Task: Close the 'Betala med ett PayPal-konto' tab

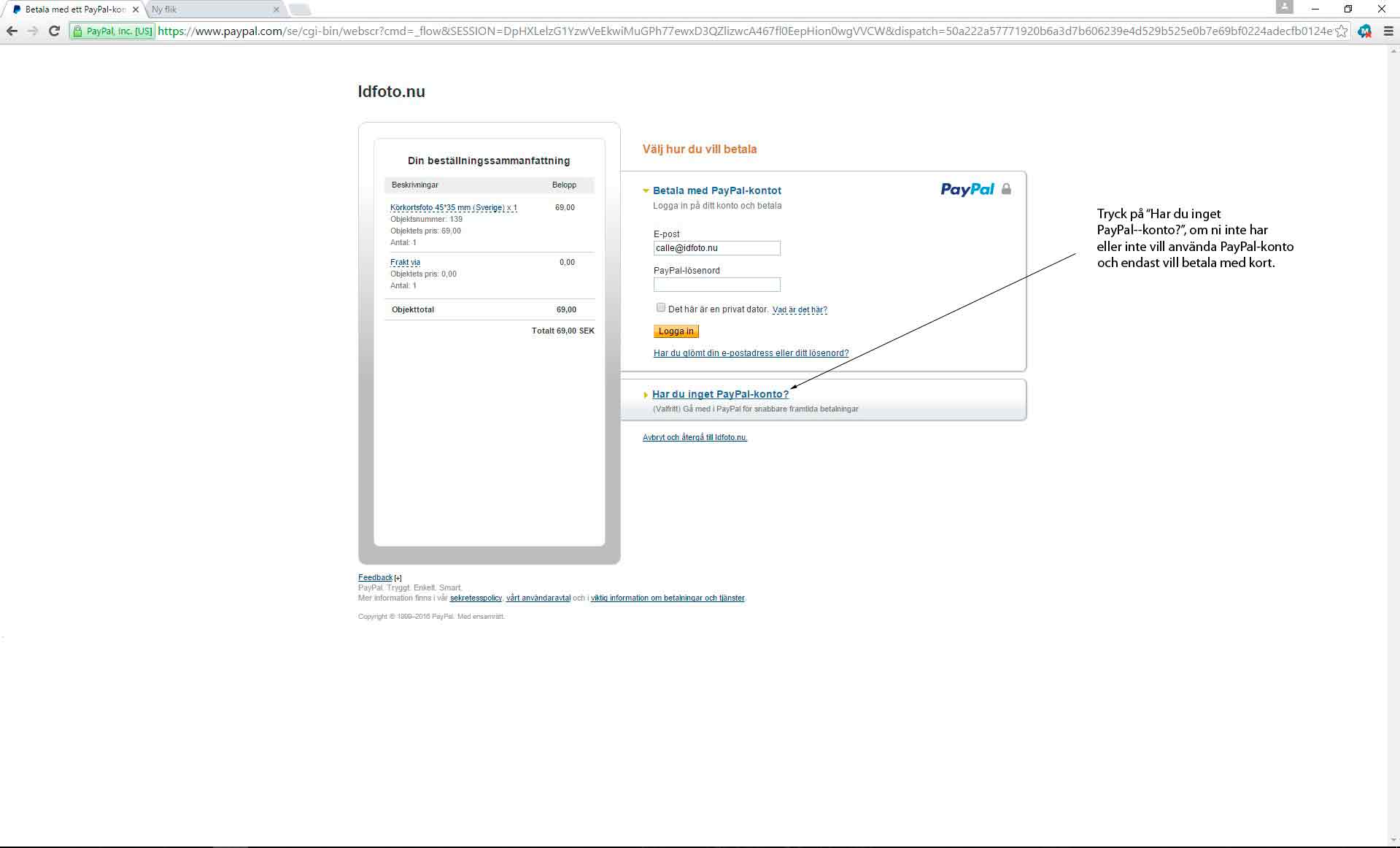Action: 135,9
